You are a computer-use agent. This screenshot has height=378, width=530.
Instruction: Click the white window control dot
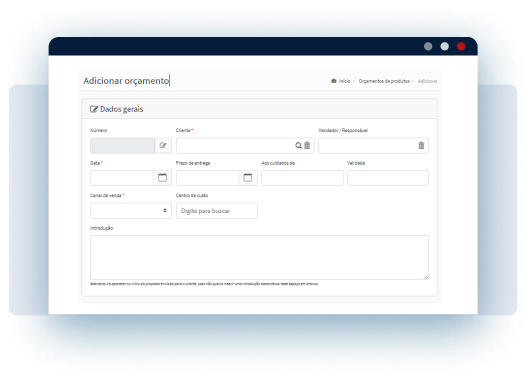(444, 46)
